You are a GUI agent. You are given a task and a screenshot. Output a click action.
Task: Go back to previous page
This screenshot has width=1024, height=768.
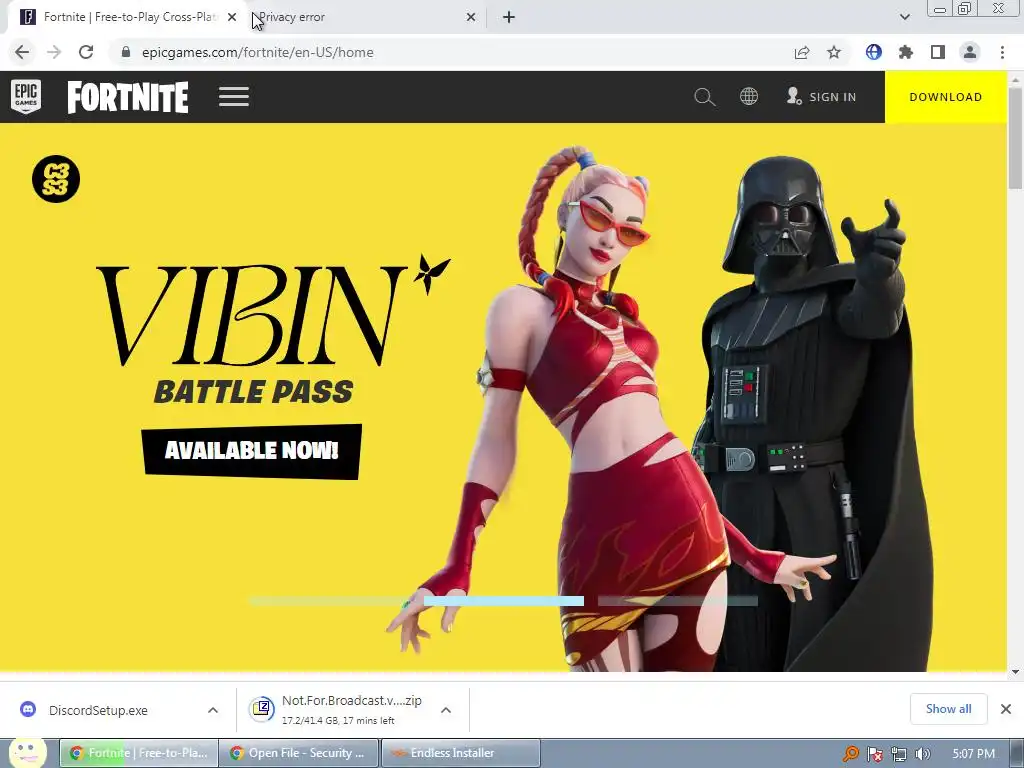pyautogui.click(x=22, y=52)
